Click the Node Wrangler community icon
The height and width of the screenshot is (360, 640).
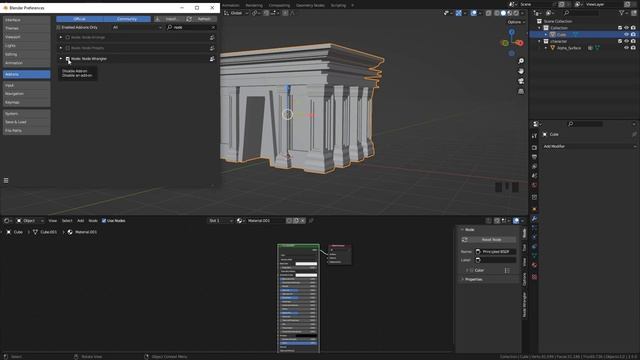[x=212, y=59]
